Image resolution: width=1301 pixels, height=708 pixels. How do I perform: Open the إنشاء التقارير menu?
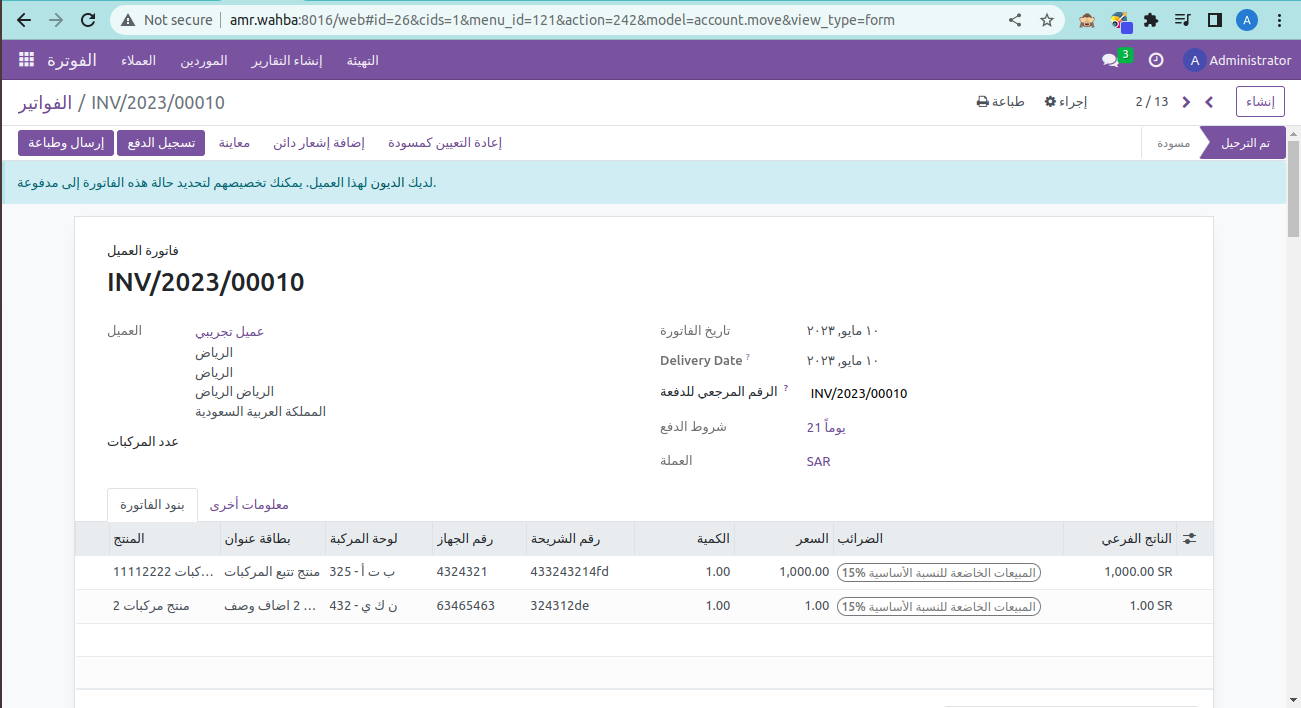(287, 60)
